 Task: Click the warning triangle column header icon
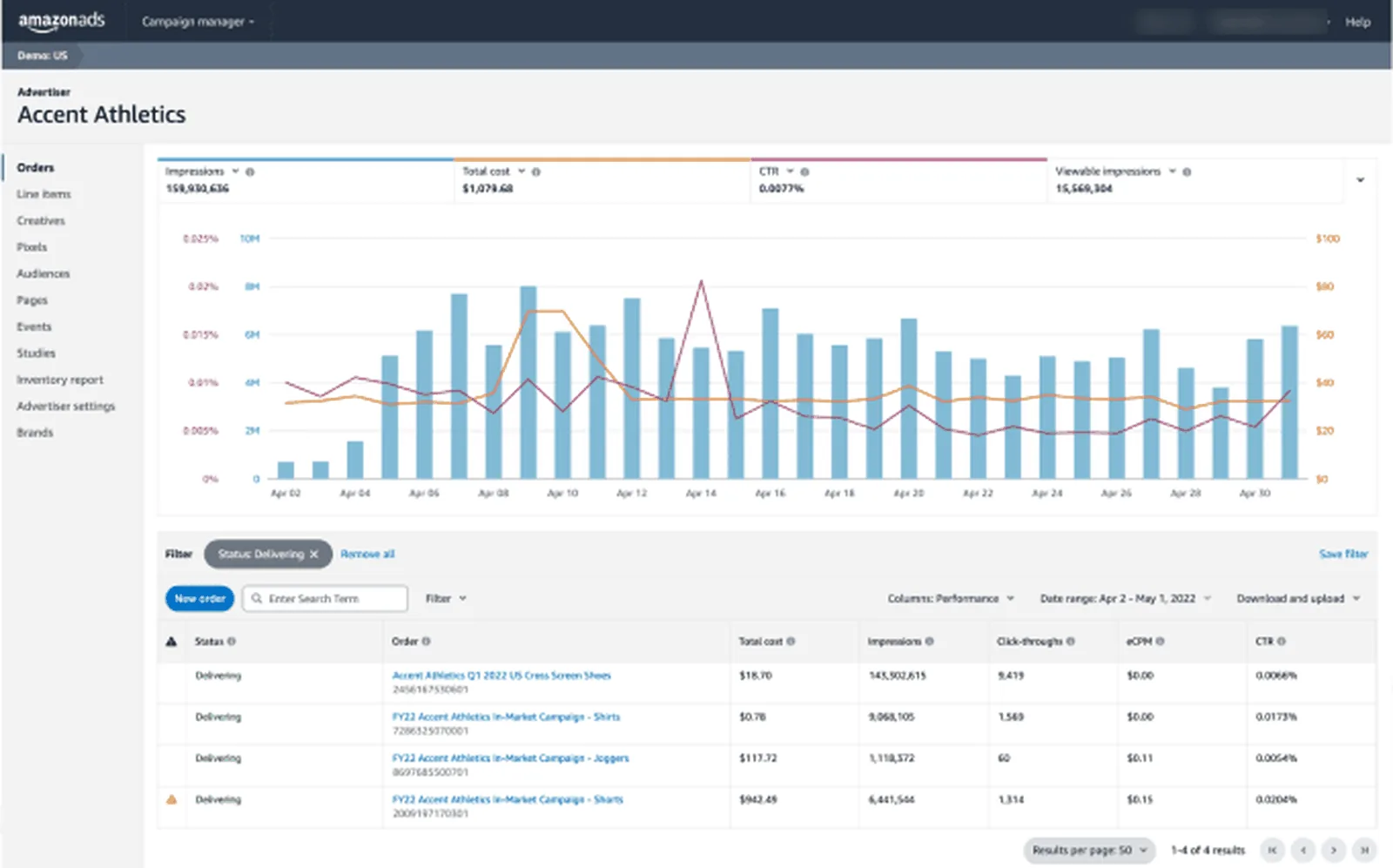click(x=172, y=642)
